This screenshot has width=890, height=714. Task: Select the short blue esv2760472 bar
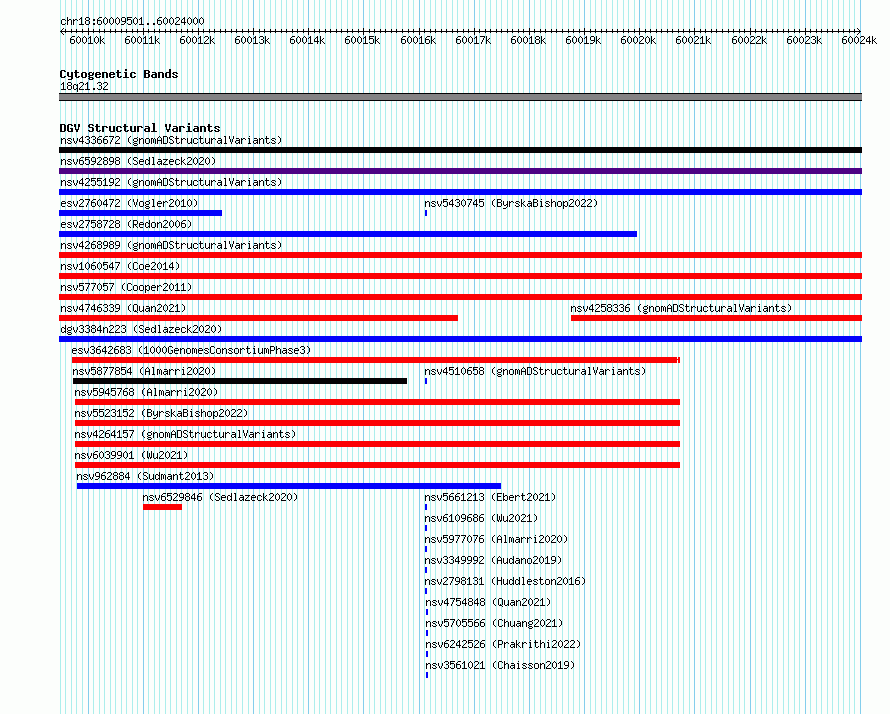[x=140, y=213]
